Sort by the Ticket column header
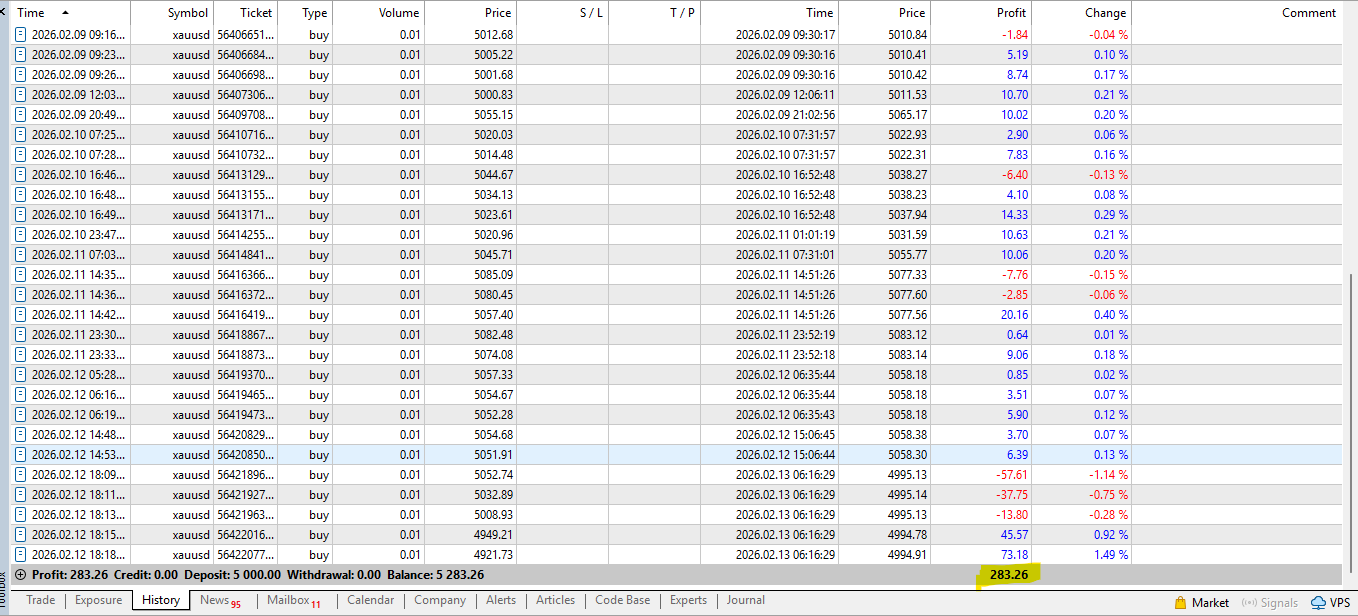Image resolution: width=1358 pixels, height=616 pixels. [x=244, y=13]
